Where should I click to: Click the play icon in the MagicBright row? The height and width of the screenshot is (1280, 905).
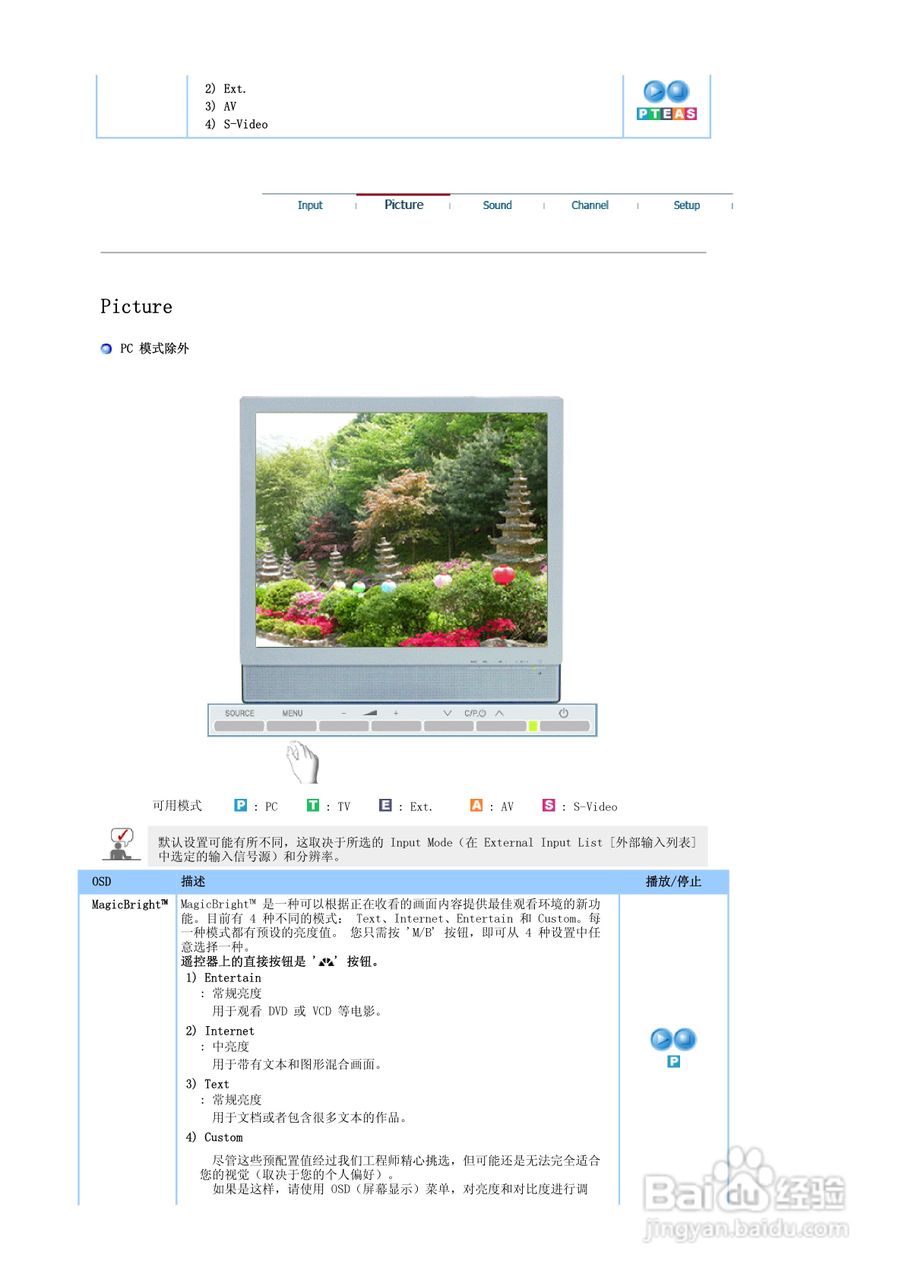click(x=662, y=1040)
